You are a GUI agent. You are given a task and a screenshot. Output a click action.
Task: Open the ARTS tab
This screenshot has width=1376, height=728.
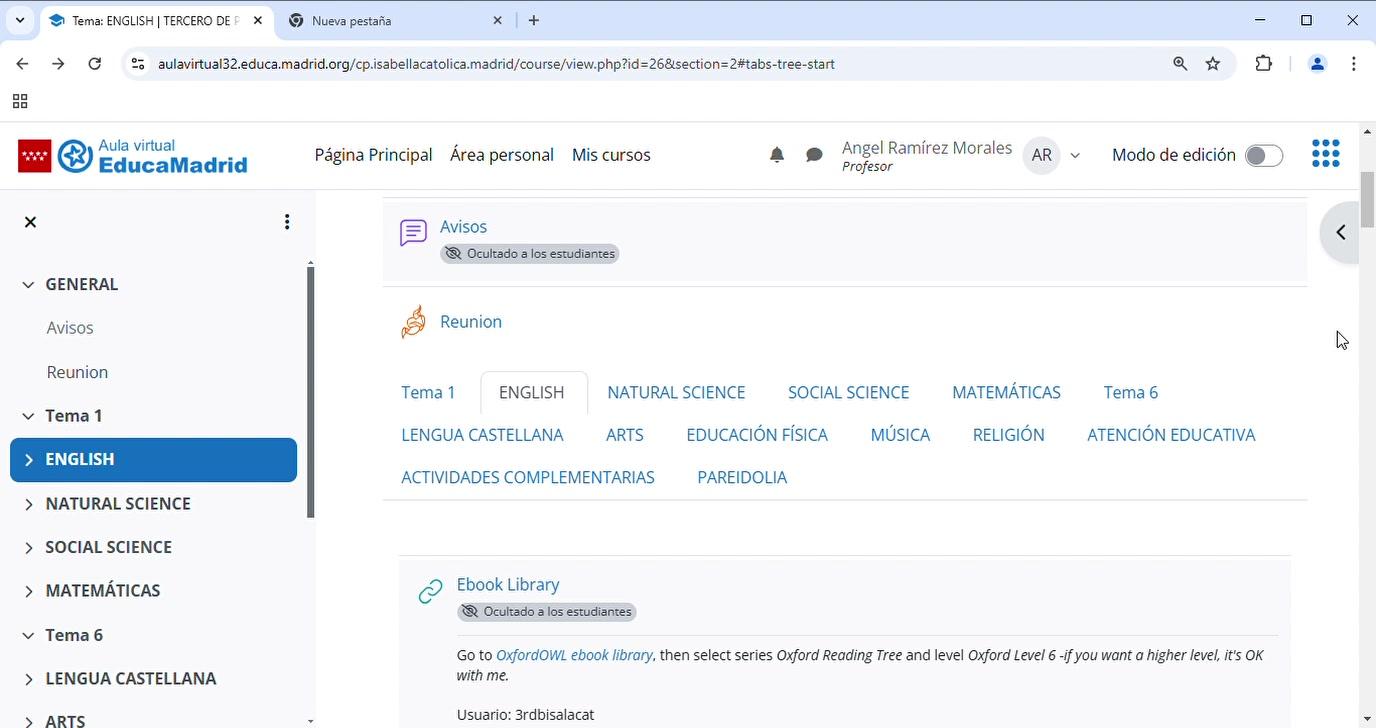click(625, 435)
